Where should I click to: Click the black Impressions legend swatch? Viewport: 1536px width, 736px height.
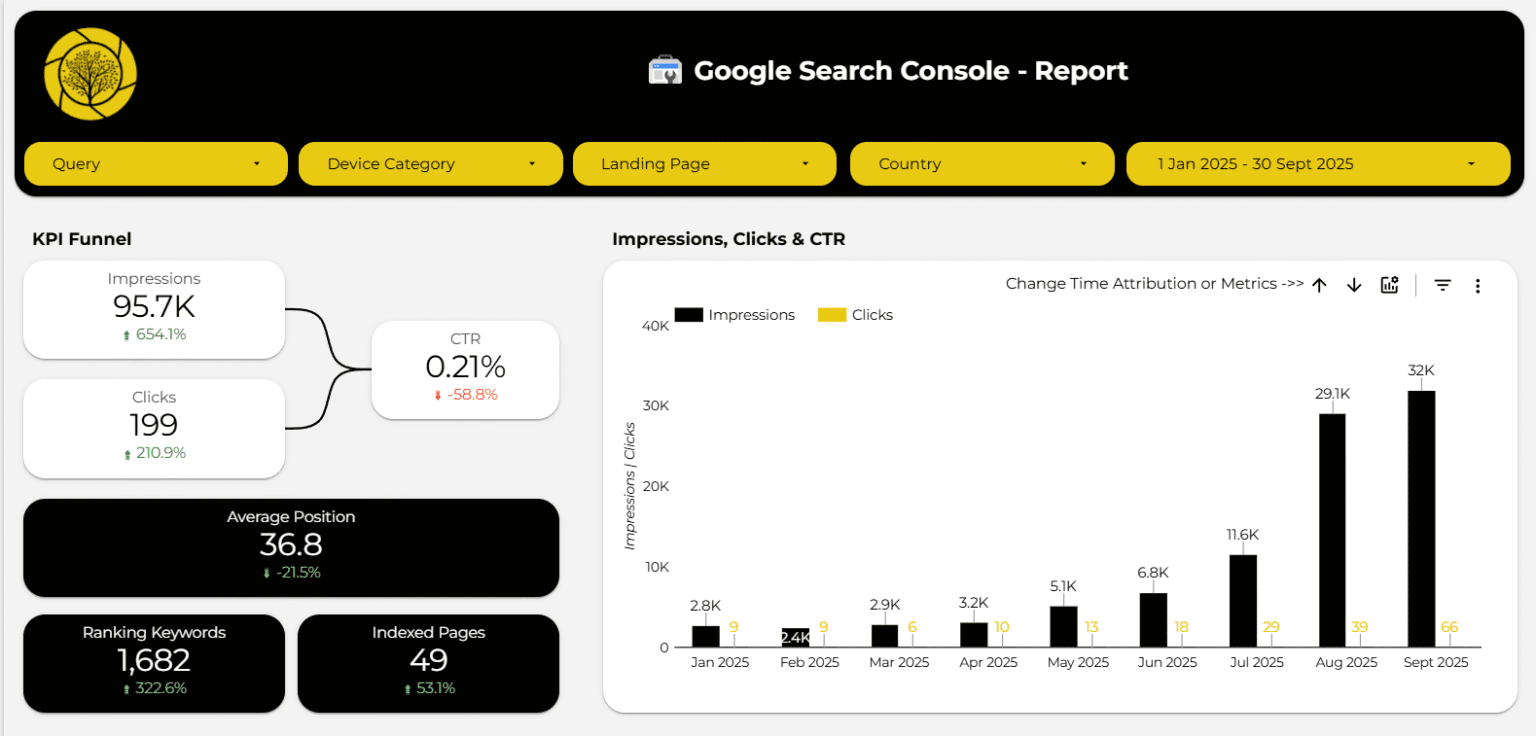click(x=689, y=315)
